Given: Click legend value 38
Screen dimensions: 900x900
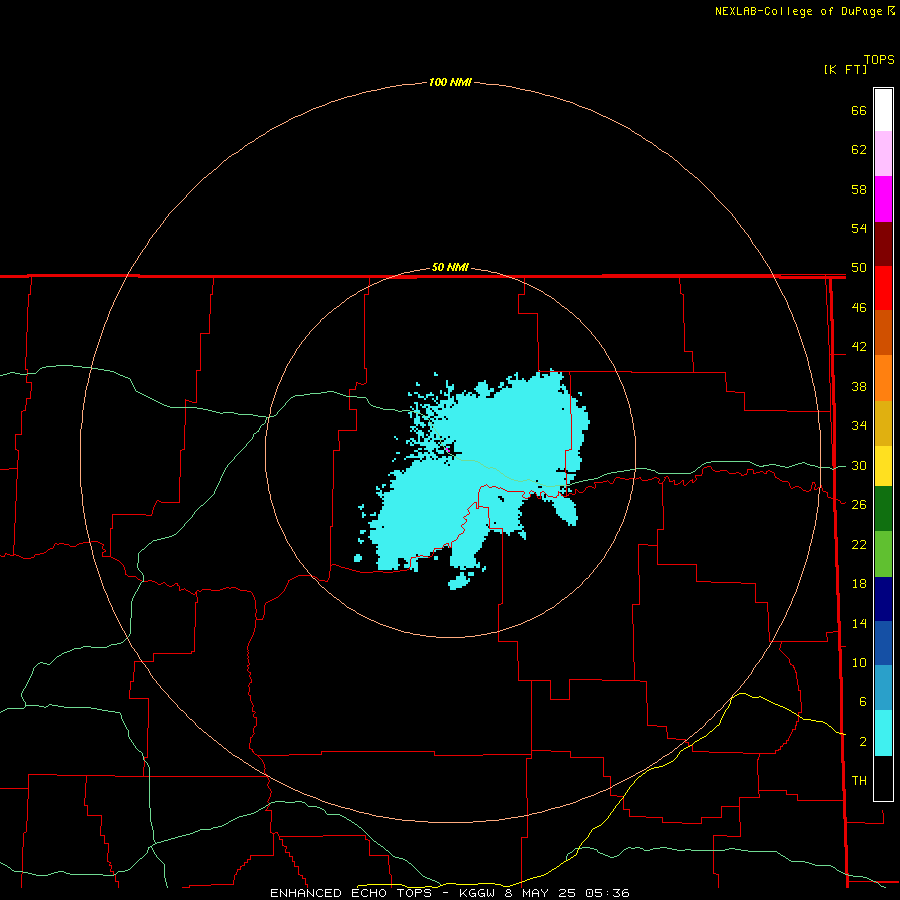Looking at the screenshot, I should tap(859, 387).
